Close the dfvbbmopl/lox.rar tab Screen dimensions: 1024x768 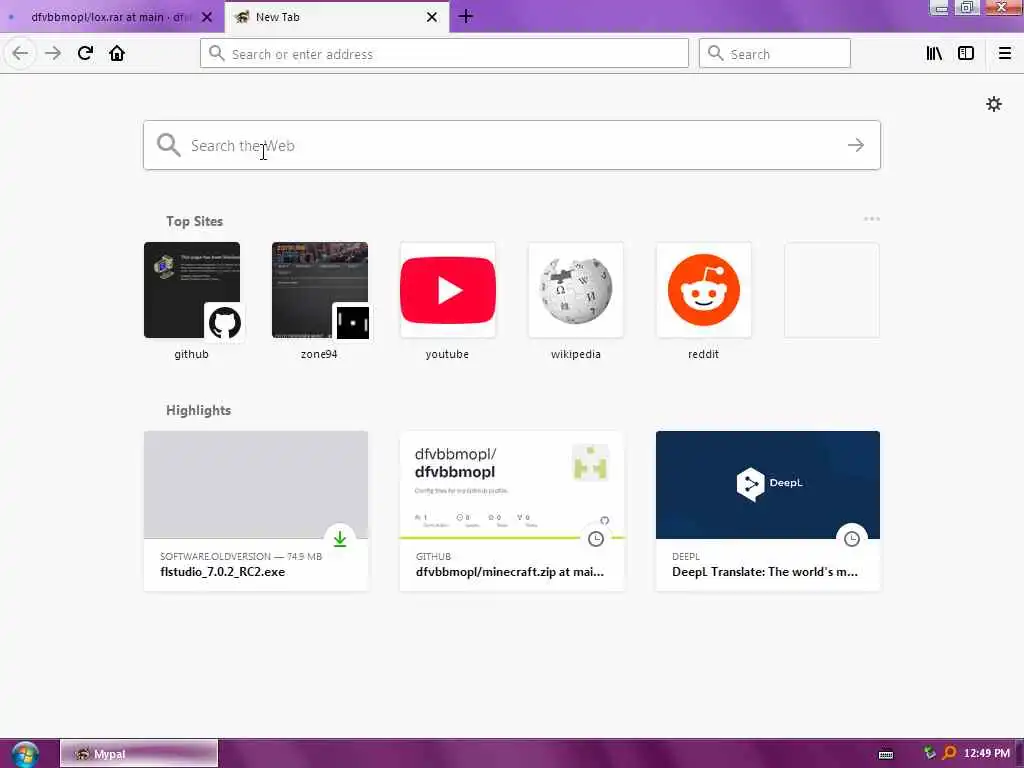click(x=207, y=17)
